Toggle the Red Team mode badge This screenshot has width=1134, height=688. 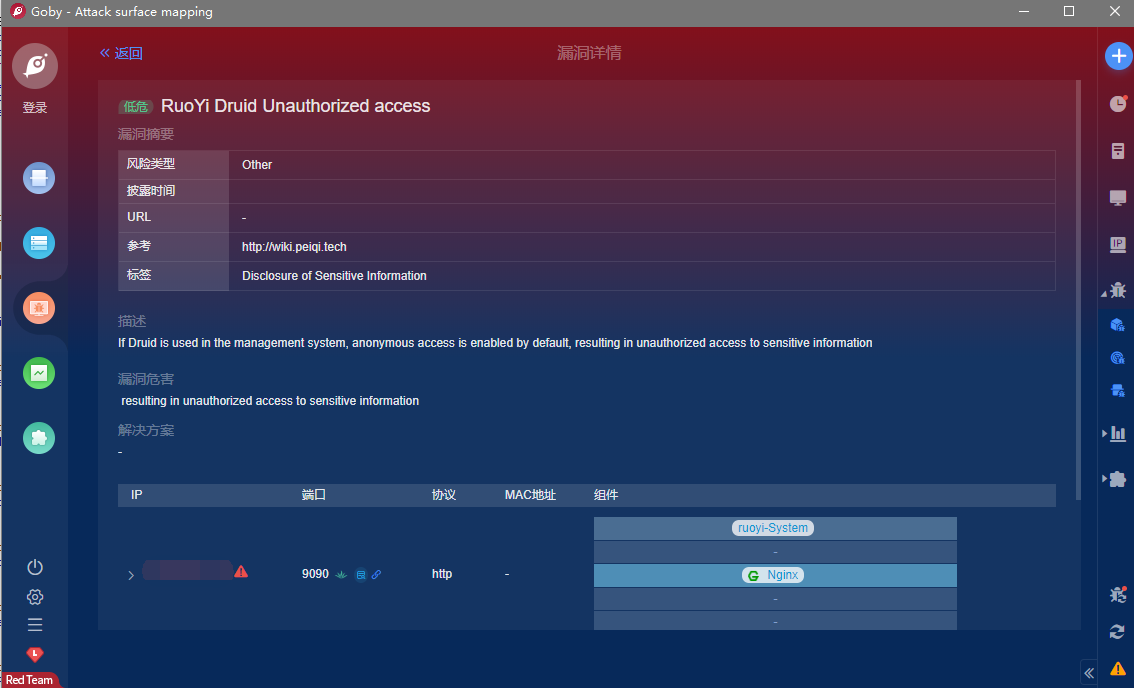[30, 679]
